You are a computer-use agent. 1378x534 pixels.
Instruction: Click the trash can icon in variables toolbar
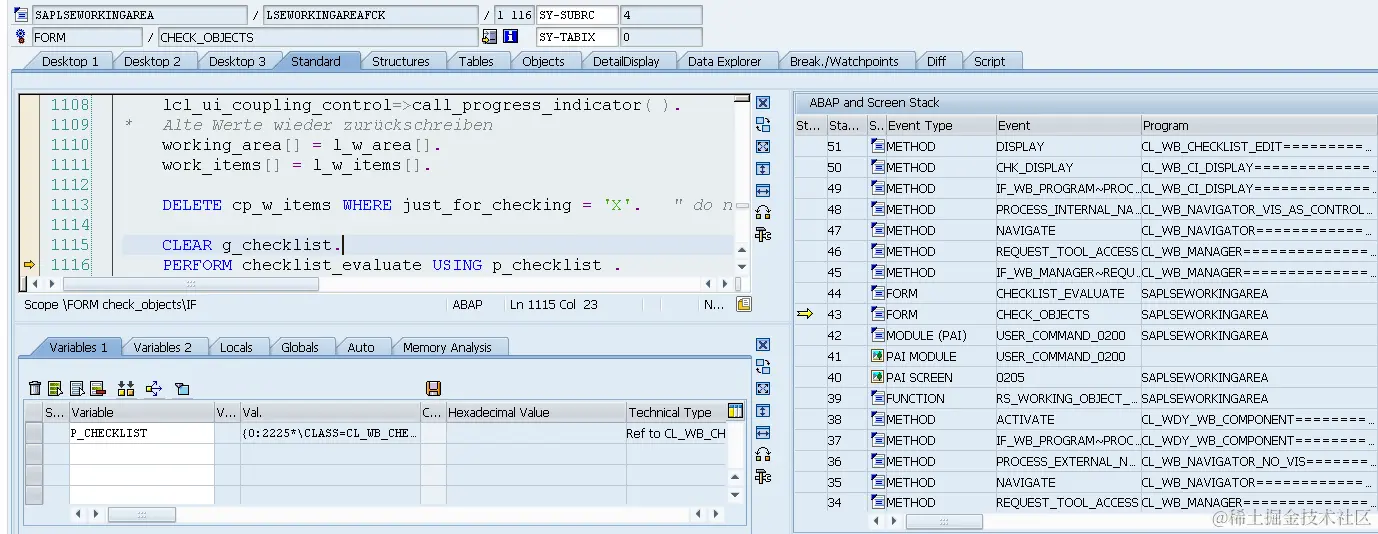[x=35, y=388]
